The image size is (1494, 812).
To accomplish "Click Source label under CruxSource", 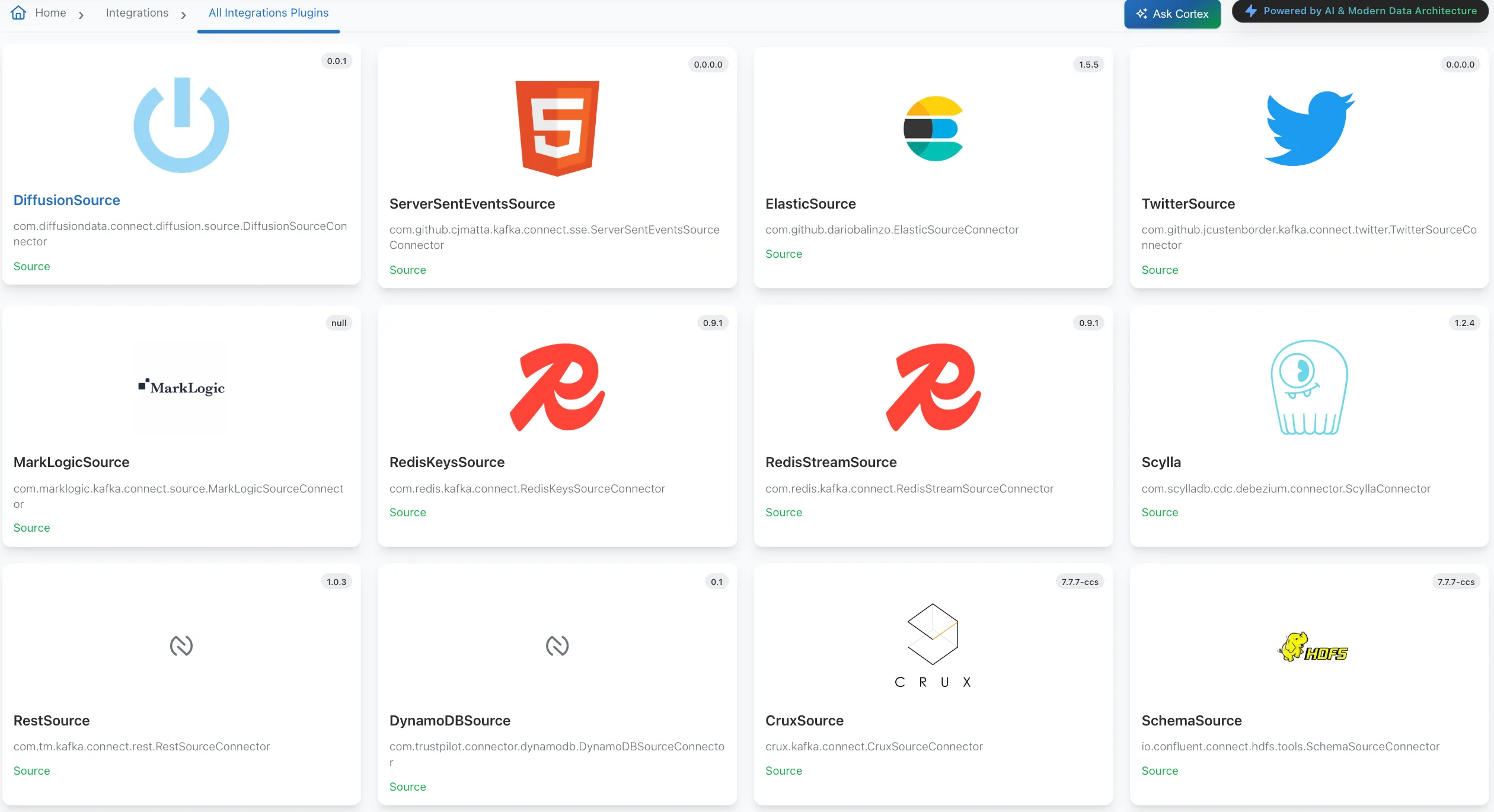I will click(x=784, y=771).
